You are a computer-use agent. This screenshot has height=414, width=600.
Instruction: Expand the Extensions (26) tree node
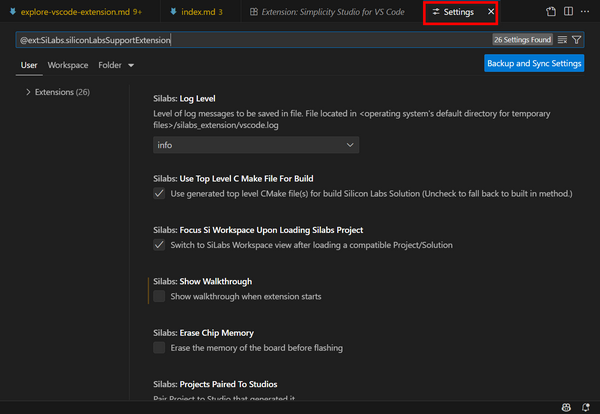click(x=28, y=92)
